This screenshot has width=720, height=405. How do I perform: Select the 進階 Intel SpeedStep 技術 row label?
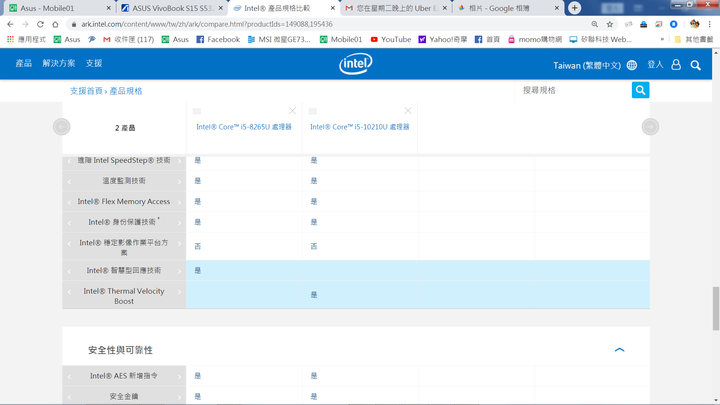[x=124, y=160]
